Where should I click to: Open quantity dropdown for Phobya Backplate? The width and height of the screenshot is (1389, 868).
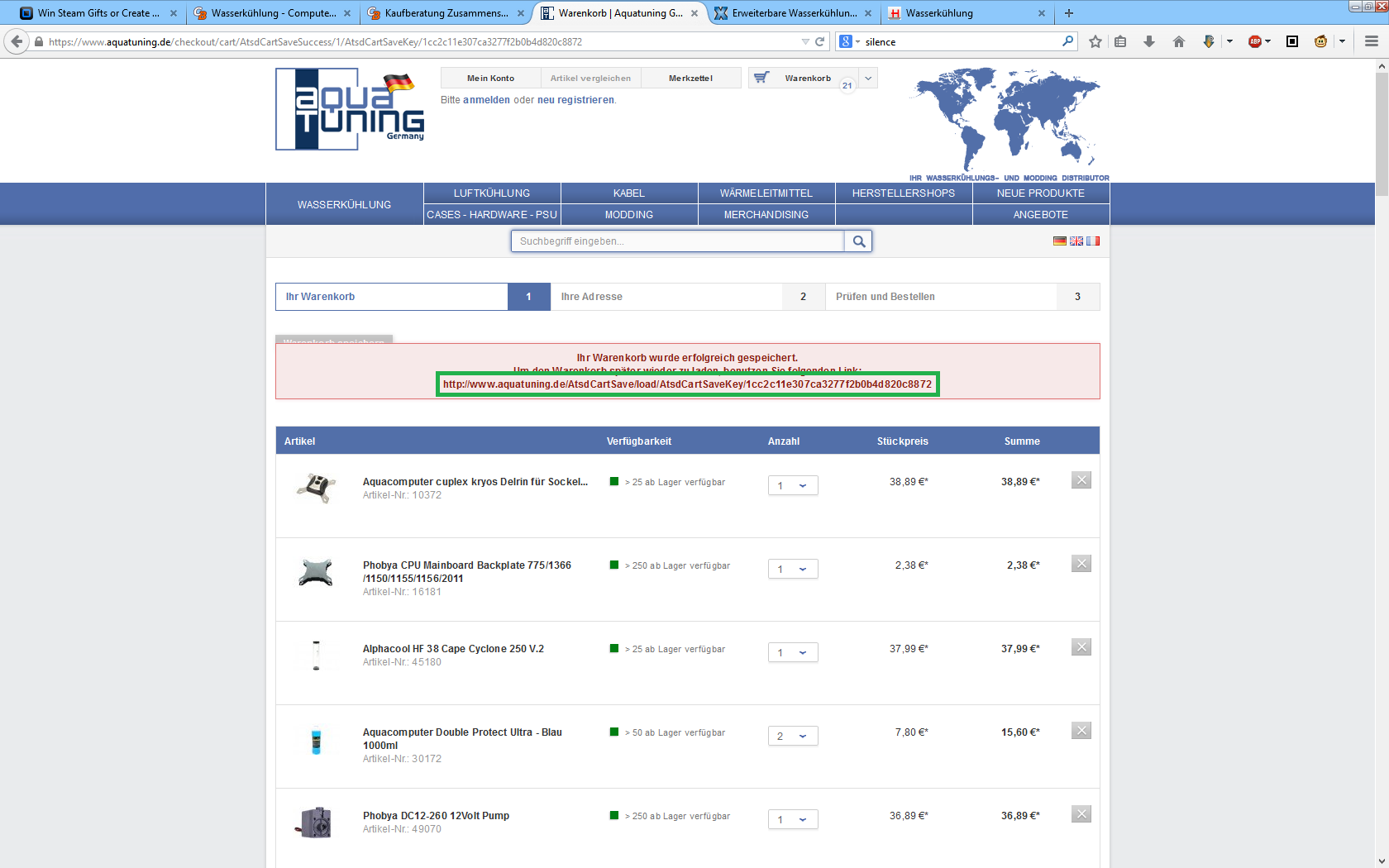(x=793, y=569)
